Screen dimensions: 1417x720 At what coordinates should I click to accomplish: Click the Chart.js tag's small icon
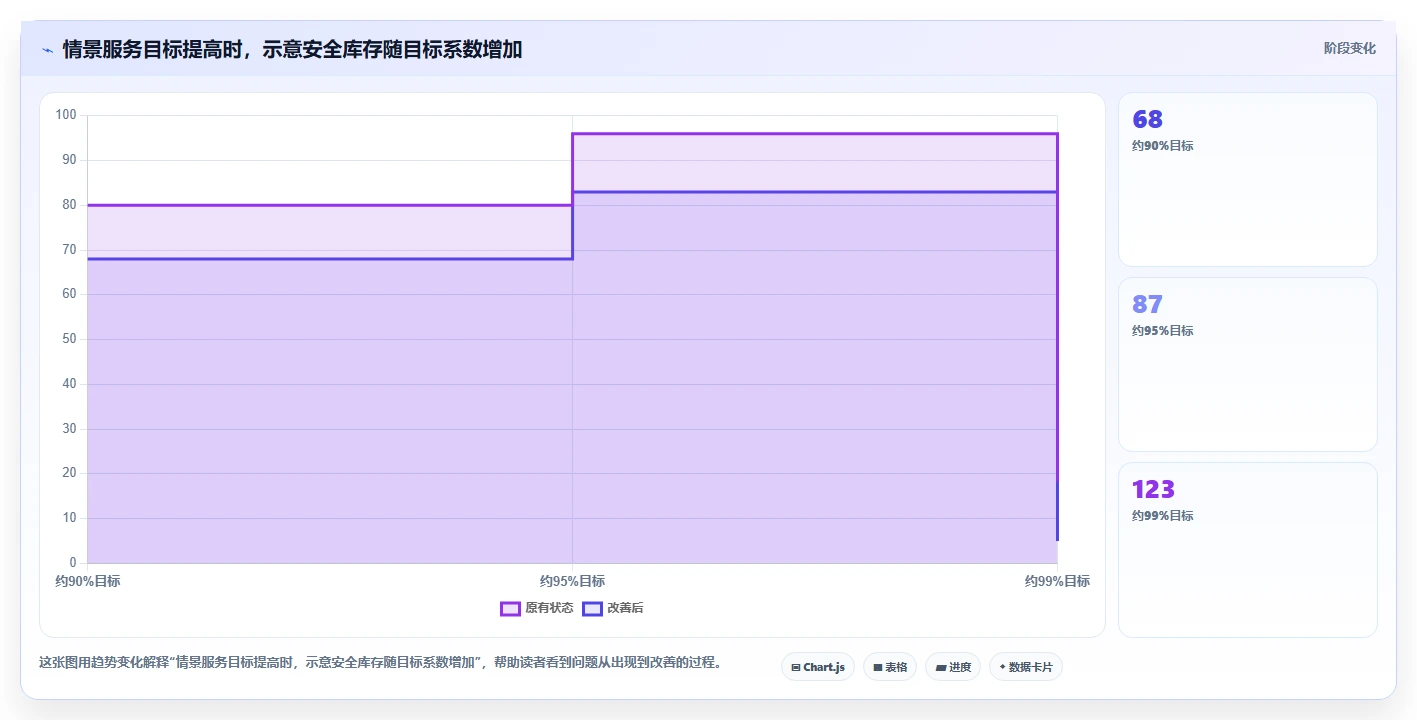(x=796, y=667)
